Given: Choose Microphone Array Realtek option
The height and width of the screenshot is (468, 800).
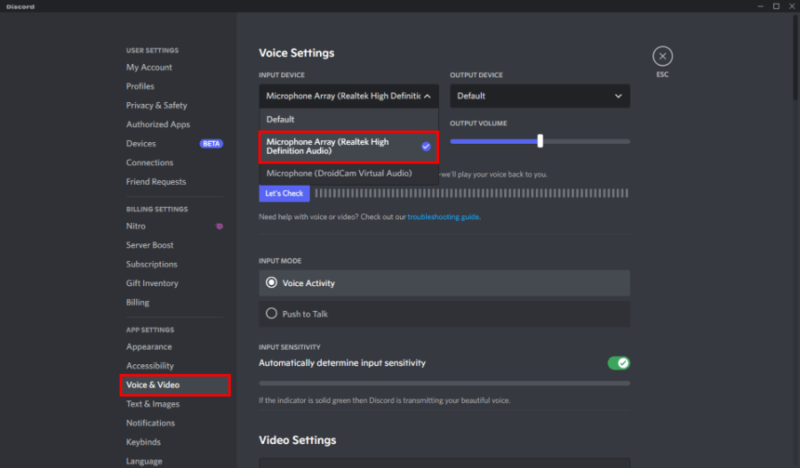Looking at the screenshot, I should [x=348, y=146].
